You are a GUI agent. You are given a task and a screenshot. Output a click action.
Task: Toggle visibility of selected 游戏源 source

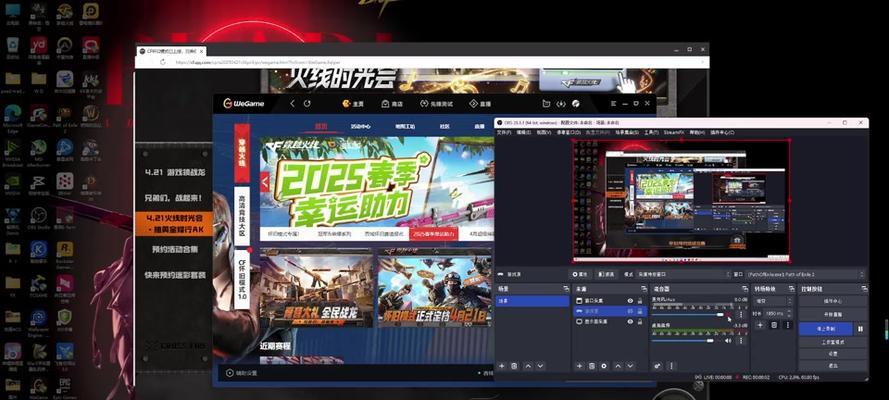tap(630, 311)
